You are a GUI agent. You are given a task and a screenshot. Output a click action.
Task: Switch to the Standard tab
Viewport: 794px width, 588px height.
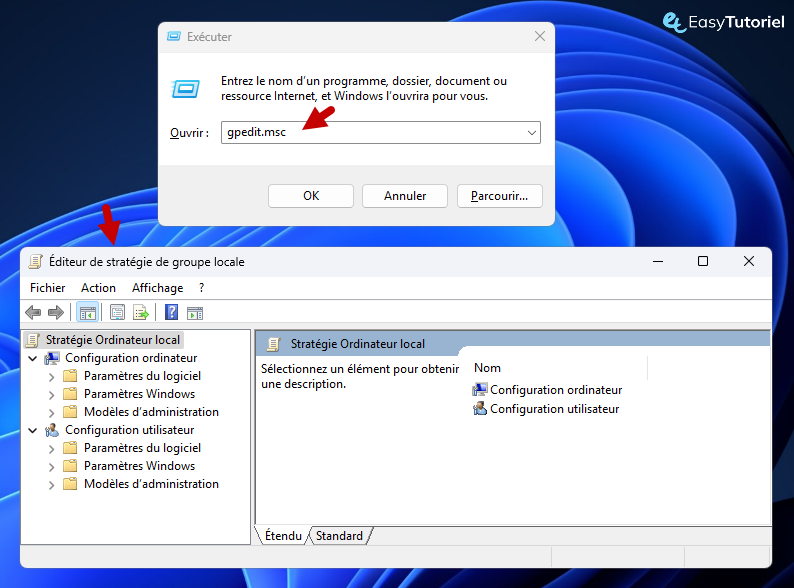coord(339,536)
